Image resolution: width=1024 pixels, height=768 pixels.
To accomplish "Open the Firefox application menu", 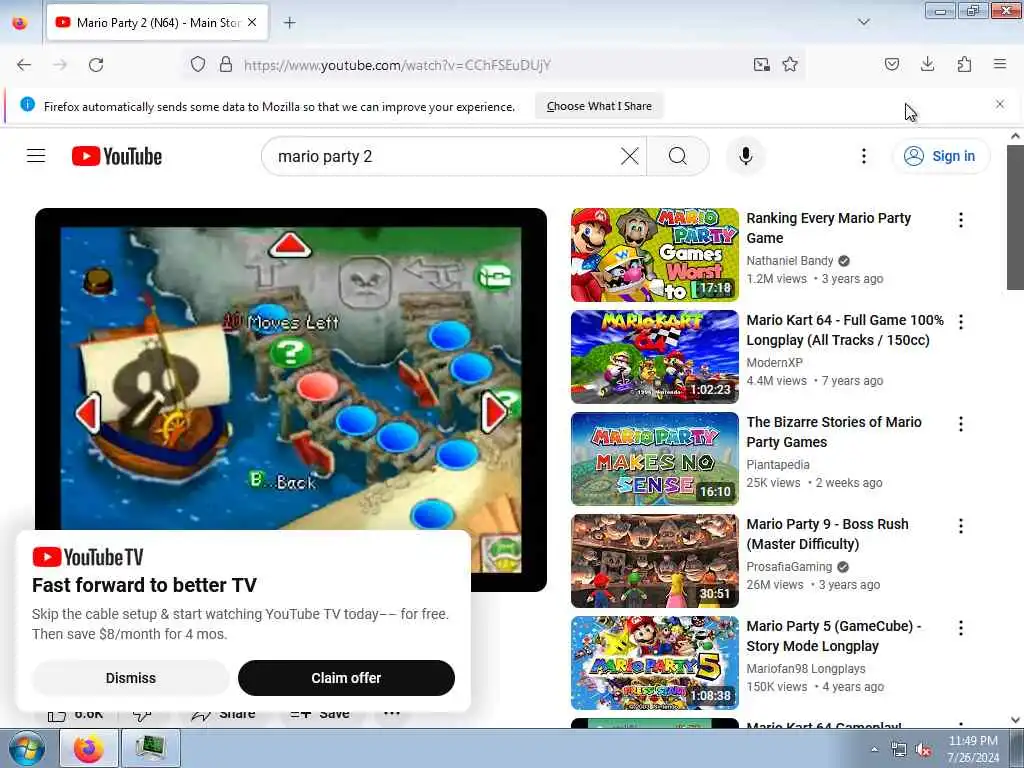I will (1000, 64).
